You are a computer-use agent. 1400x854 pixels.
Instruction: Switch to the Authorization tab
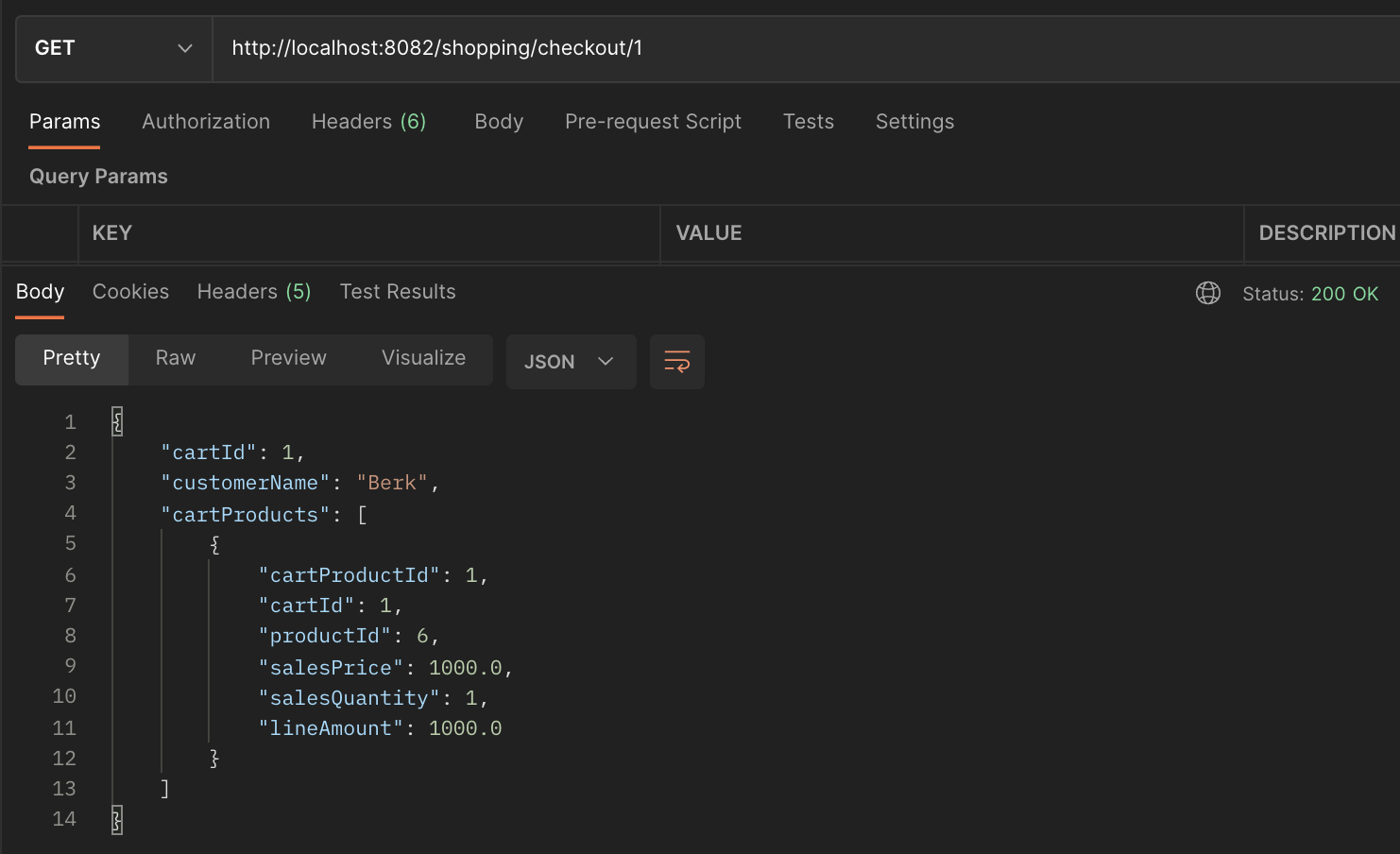(x=206, y=121)
